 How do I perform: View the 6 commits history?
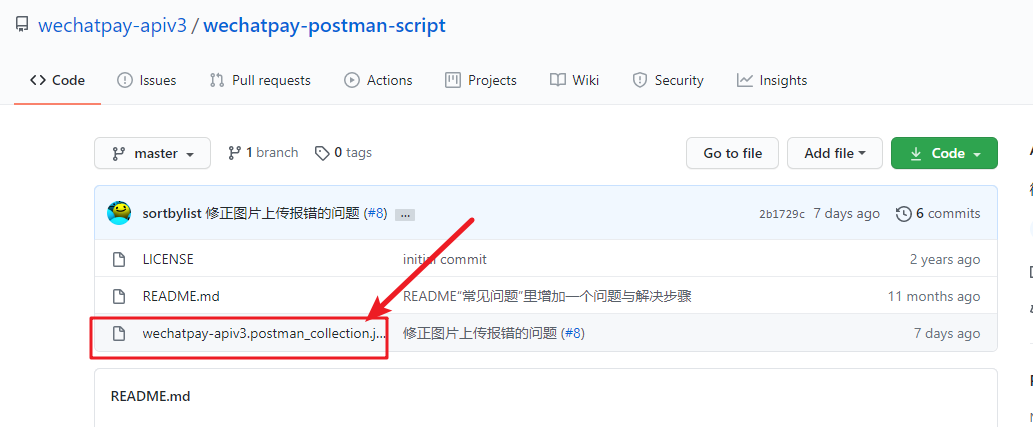[938, 214]
